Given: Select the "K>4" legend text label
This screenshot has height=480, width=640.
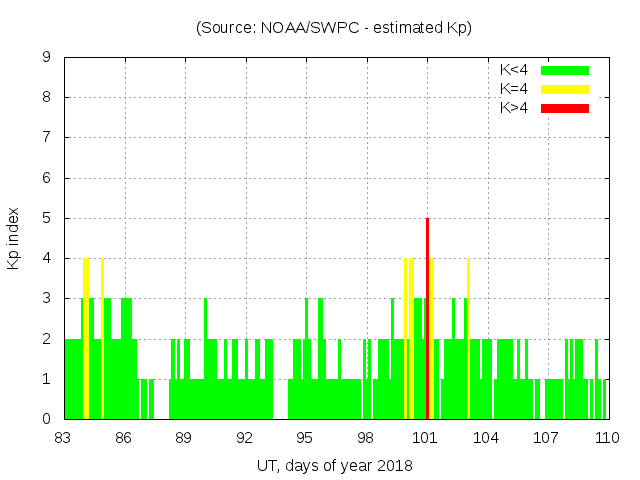Looking at the screenshot, I should 514,107.
